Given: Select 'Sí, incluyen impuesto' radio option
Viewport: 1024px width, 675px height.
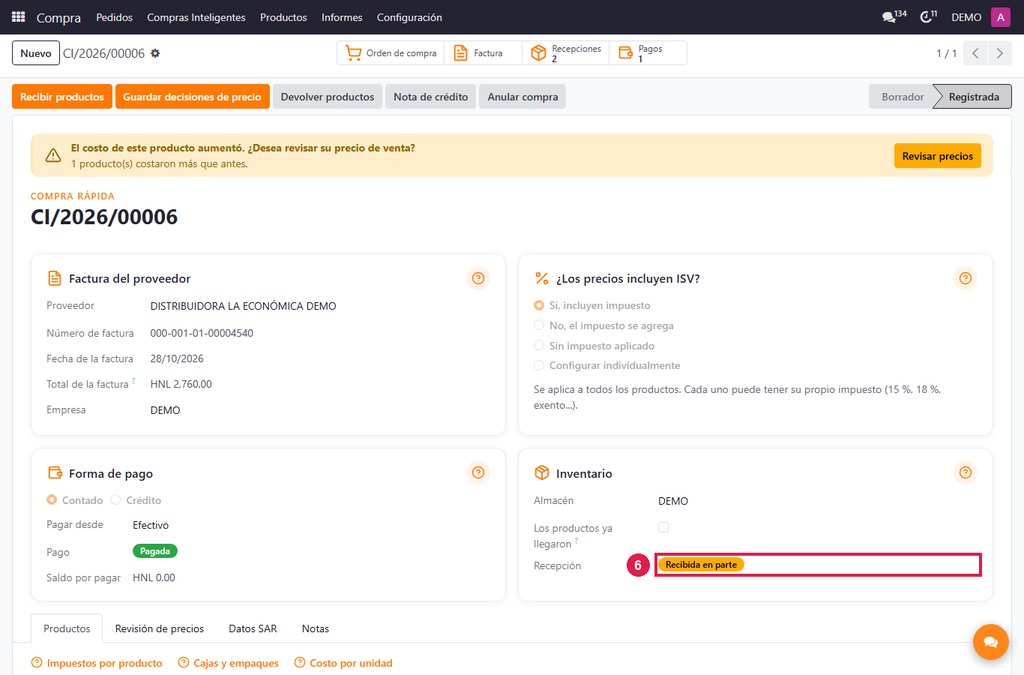Looking at the screenshot, I should 539,306.
